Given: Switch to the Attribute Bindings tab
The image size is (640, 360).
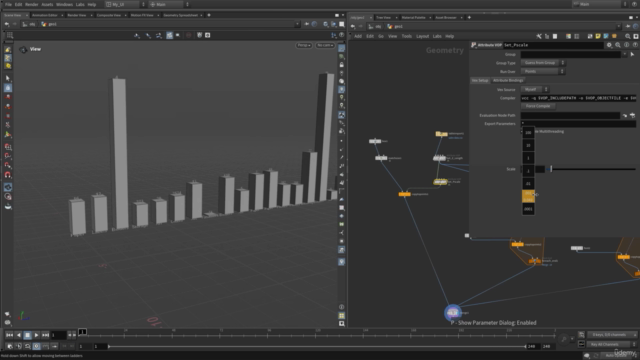Looking at the screenshot, I should 508,80.
